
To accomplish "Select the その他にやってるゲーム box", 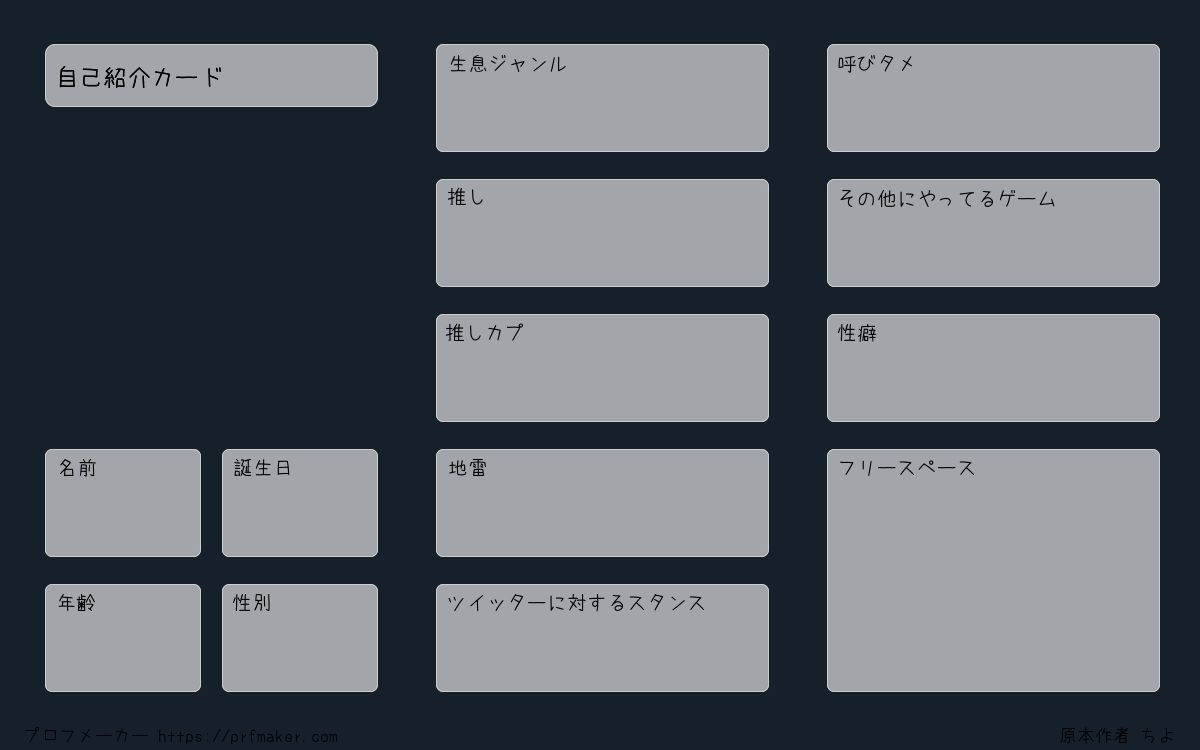I will [993, 233].
